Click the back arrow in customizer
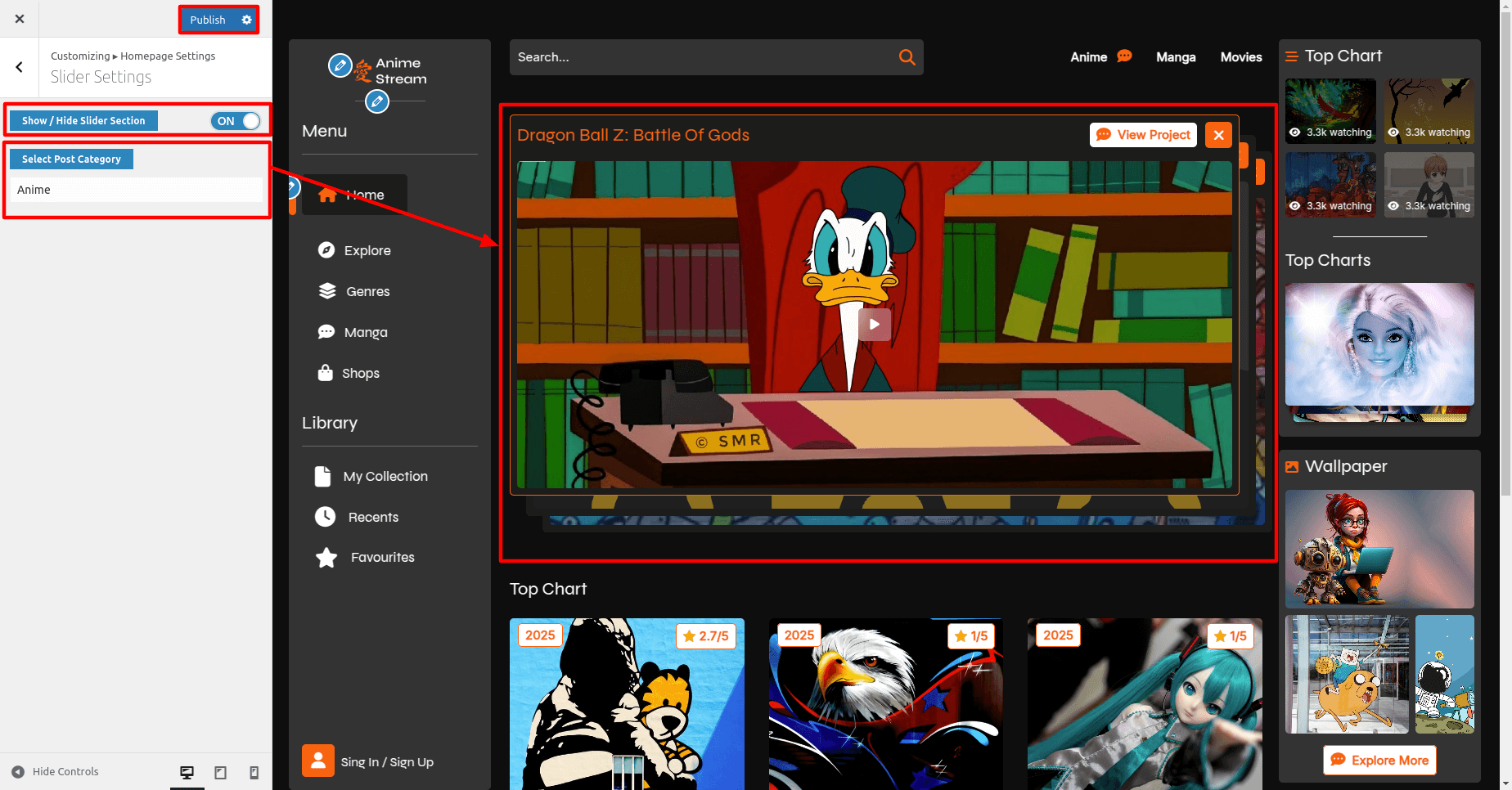Screen dimensions: 1512x790 20,67
